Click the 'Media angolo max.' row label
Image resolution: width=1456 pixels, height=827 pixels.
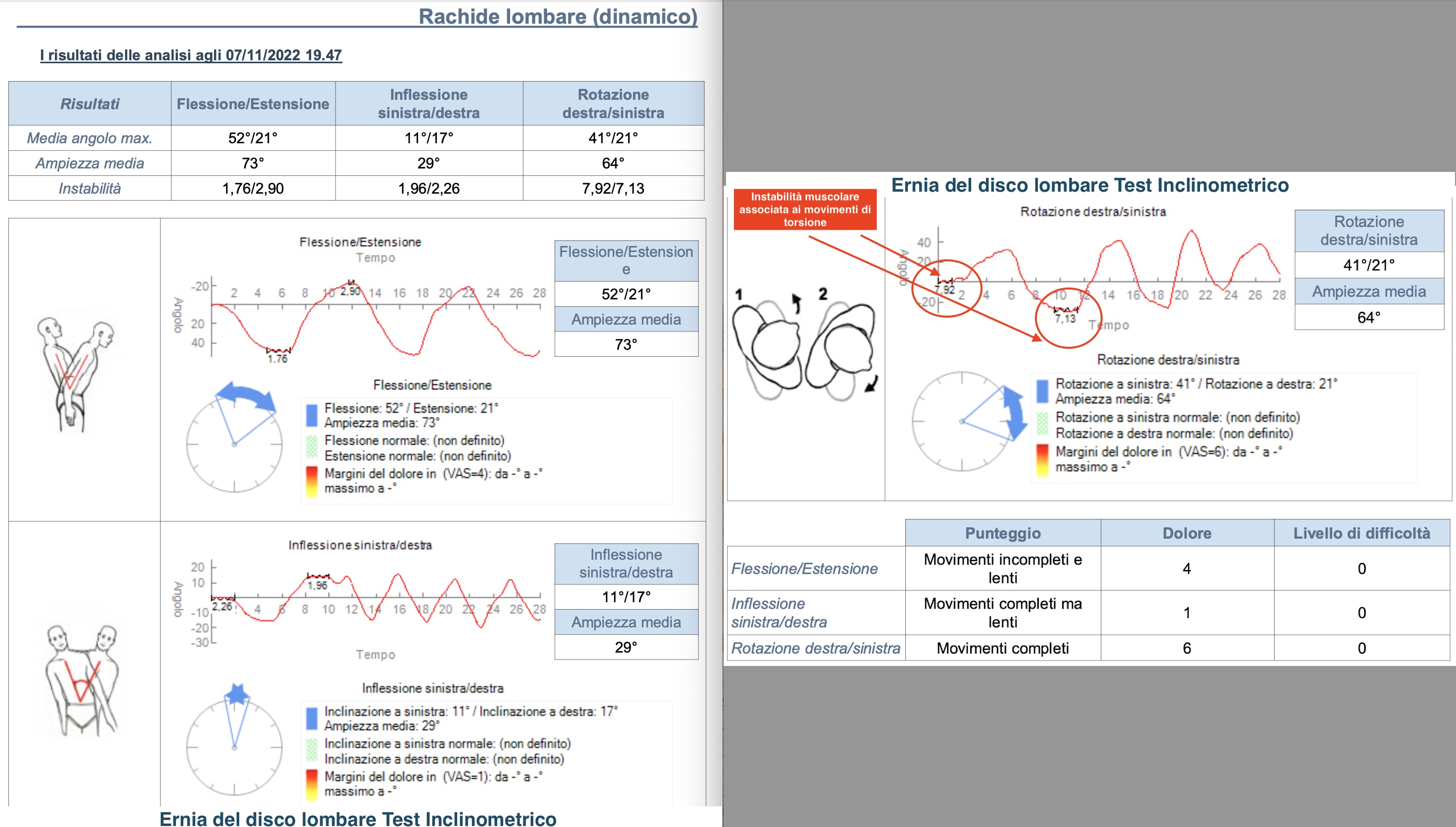pyautogui.click(x=90, y=138)
